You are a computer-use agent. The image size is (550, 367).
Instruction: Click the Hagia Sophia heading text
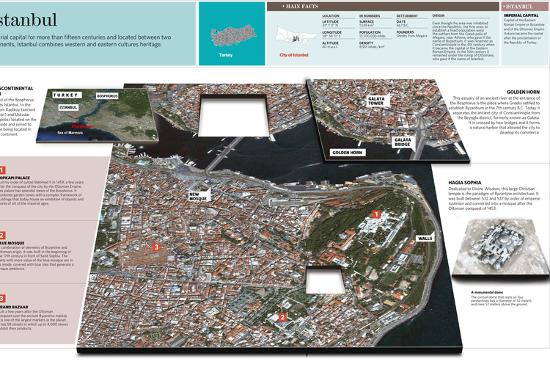pos(465,183)
